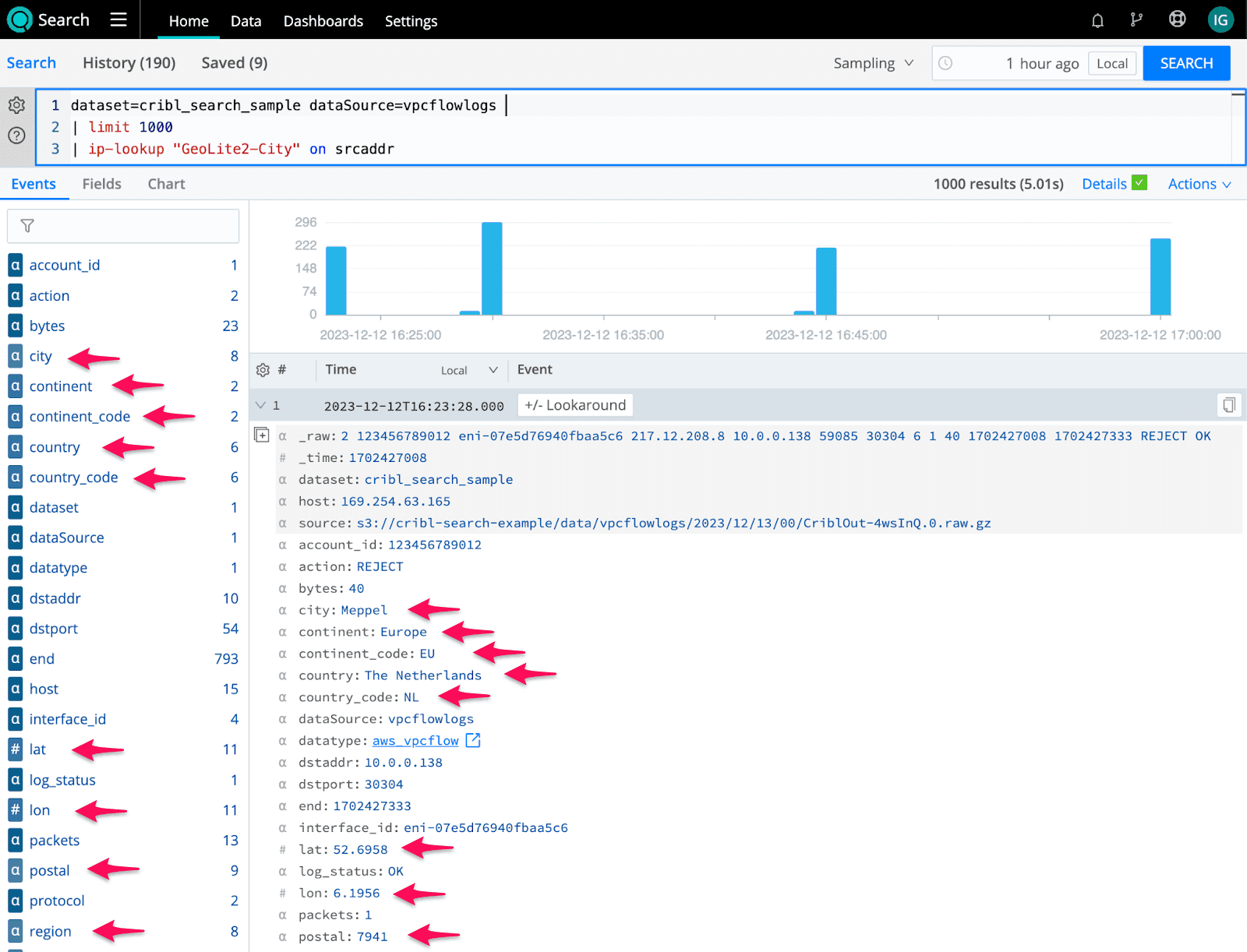Collapse event row 1 chevron
Viewport: 1247px width, 952px height.
[261, 405]
